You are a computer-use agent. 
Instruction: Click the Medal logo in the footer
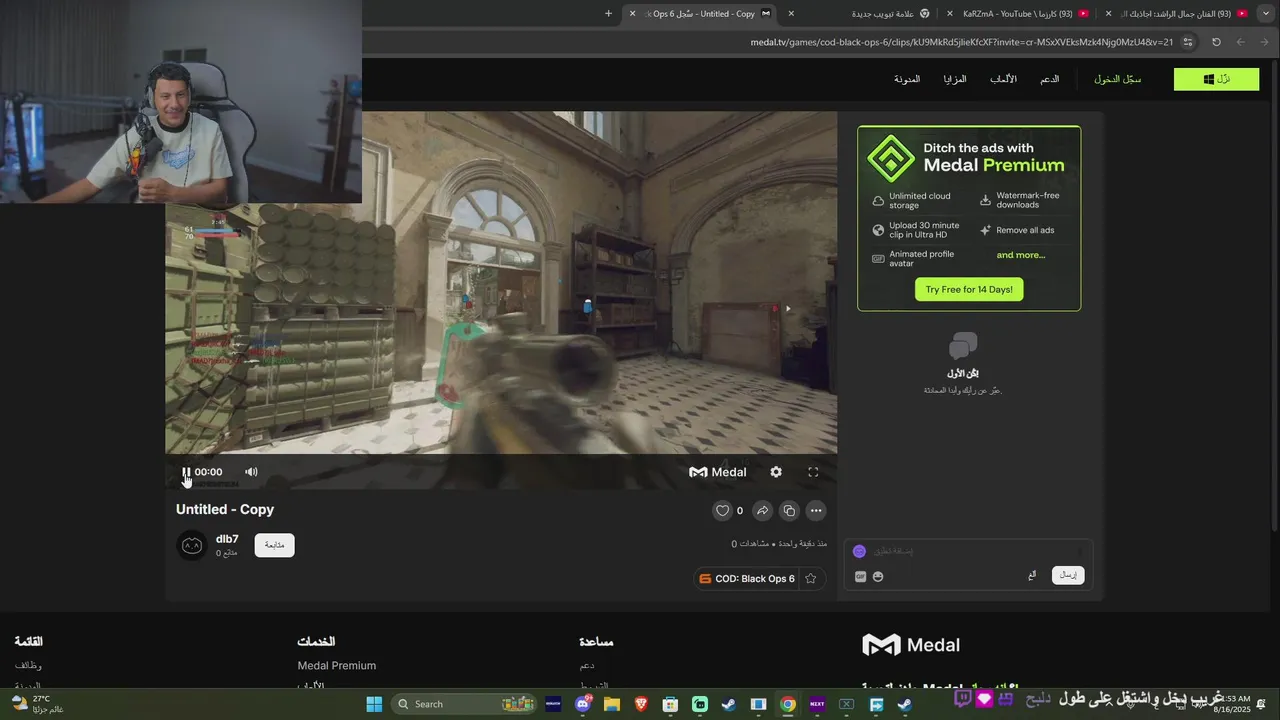click(911, 645)
